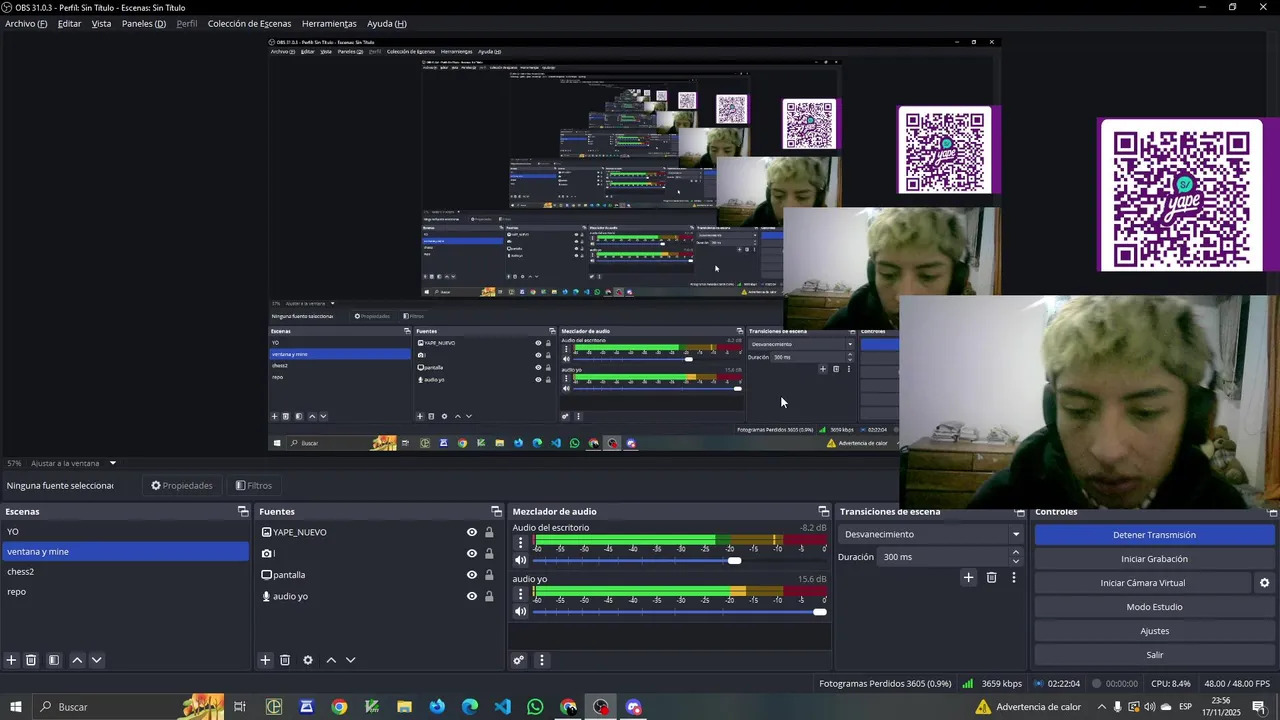Viewport: 1280px width, 720px height.
Task: Click Detener Transmisión button
Action: click(x=1154, y=535)
